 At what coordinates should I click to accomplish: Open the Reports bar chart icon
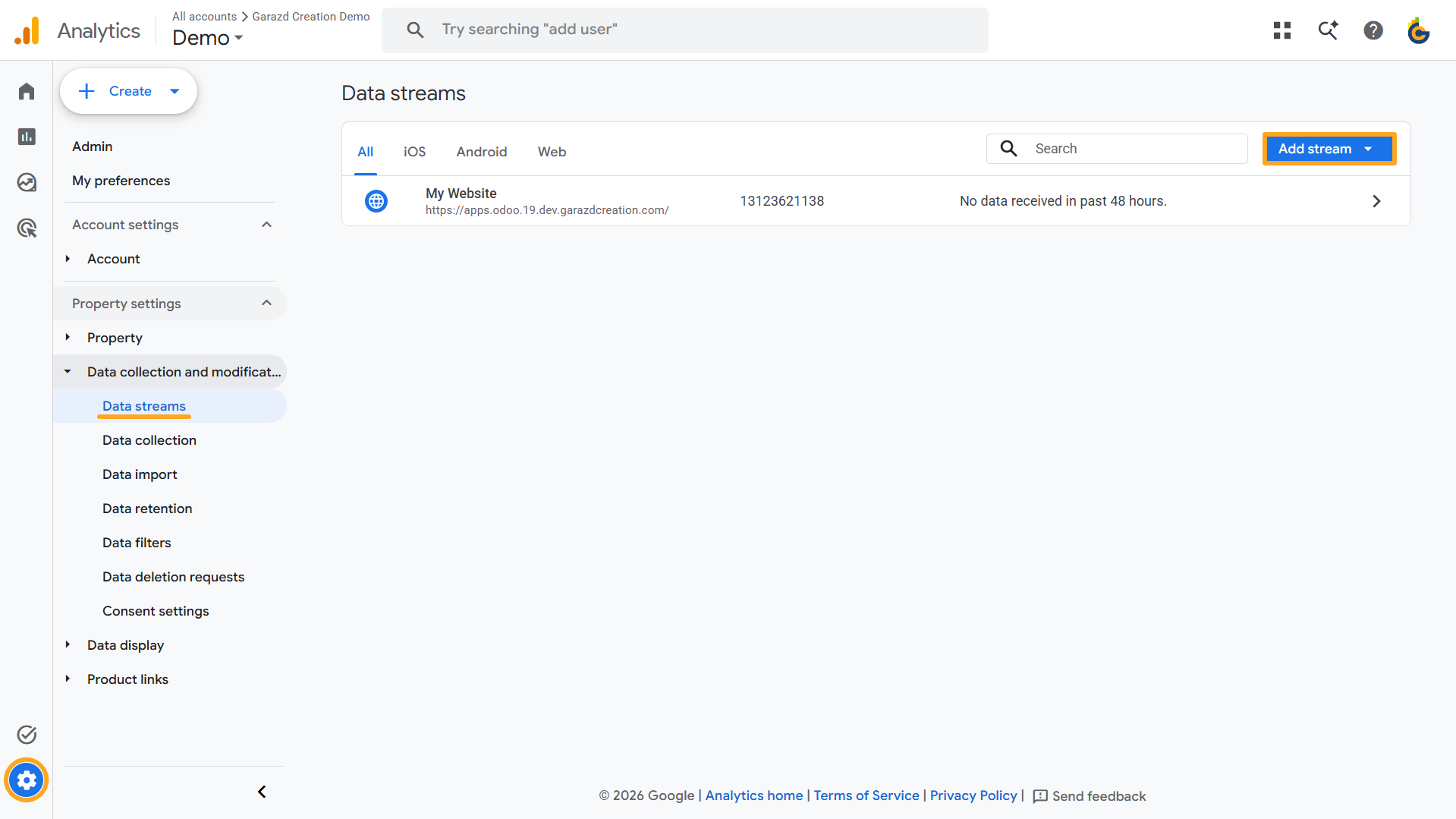[27, 137]
